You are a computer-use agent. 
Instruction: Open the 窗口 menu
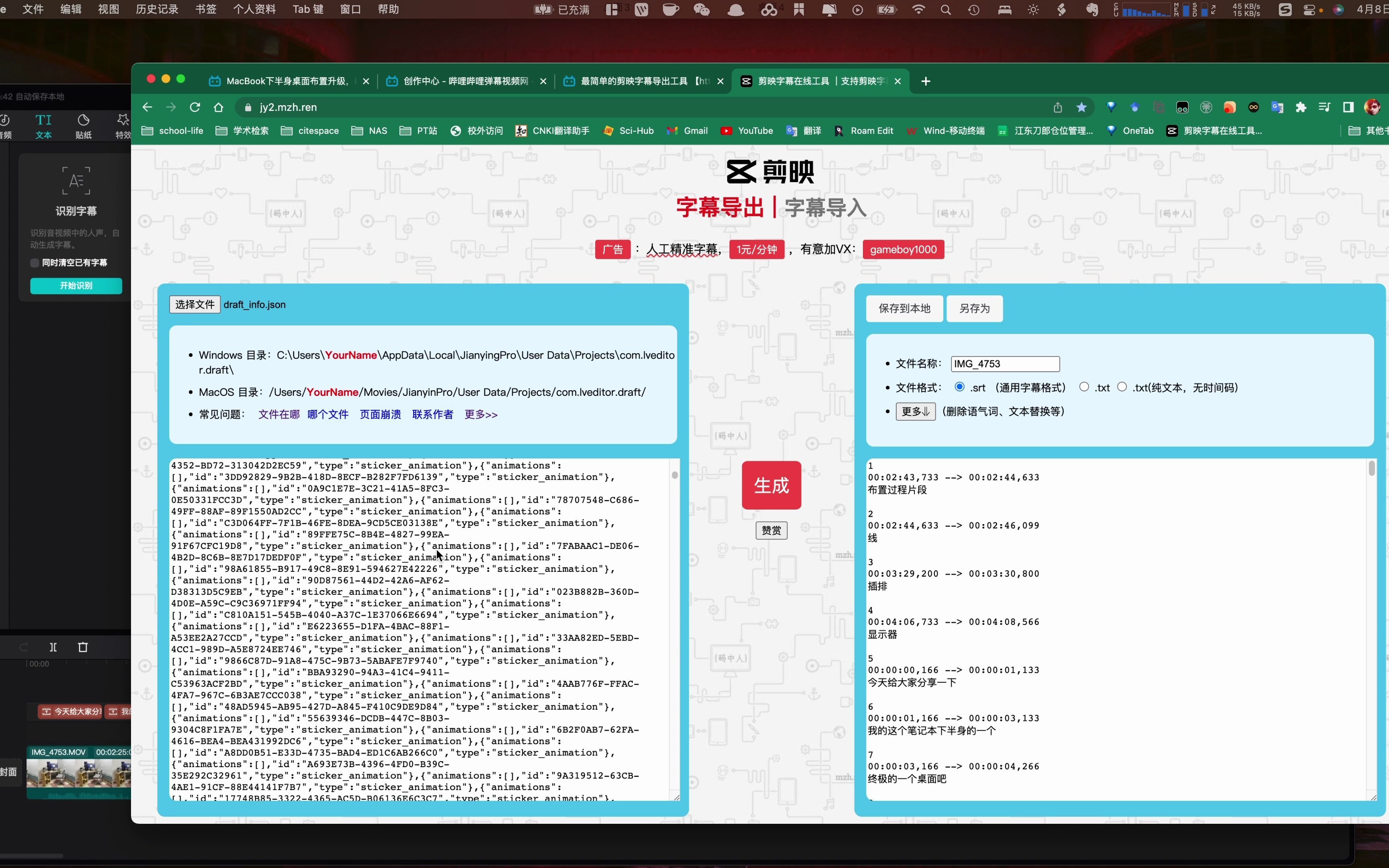point(350,9)
